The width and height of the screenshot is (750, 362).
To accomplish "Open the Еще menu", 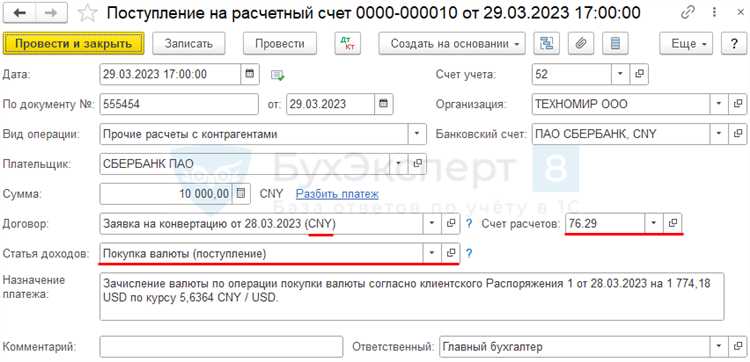I will tap(686, 44).
